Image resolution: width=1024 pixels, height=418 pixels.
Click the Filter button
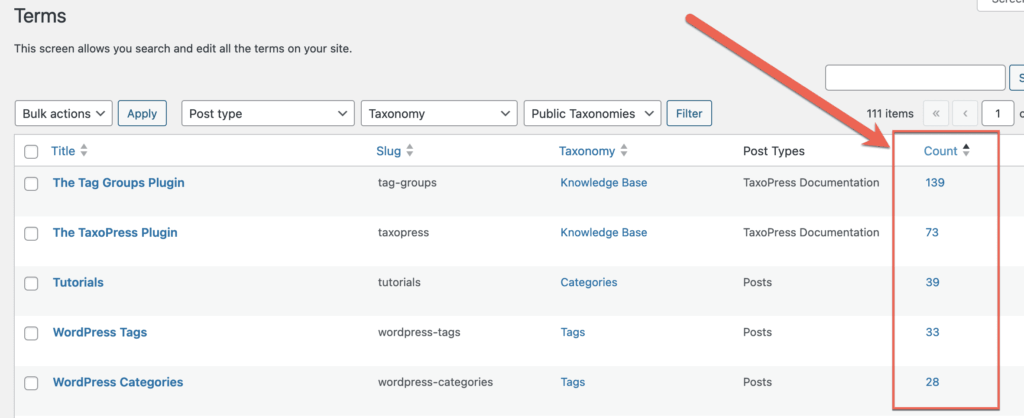point(689,113)
